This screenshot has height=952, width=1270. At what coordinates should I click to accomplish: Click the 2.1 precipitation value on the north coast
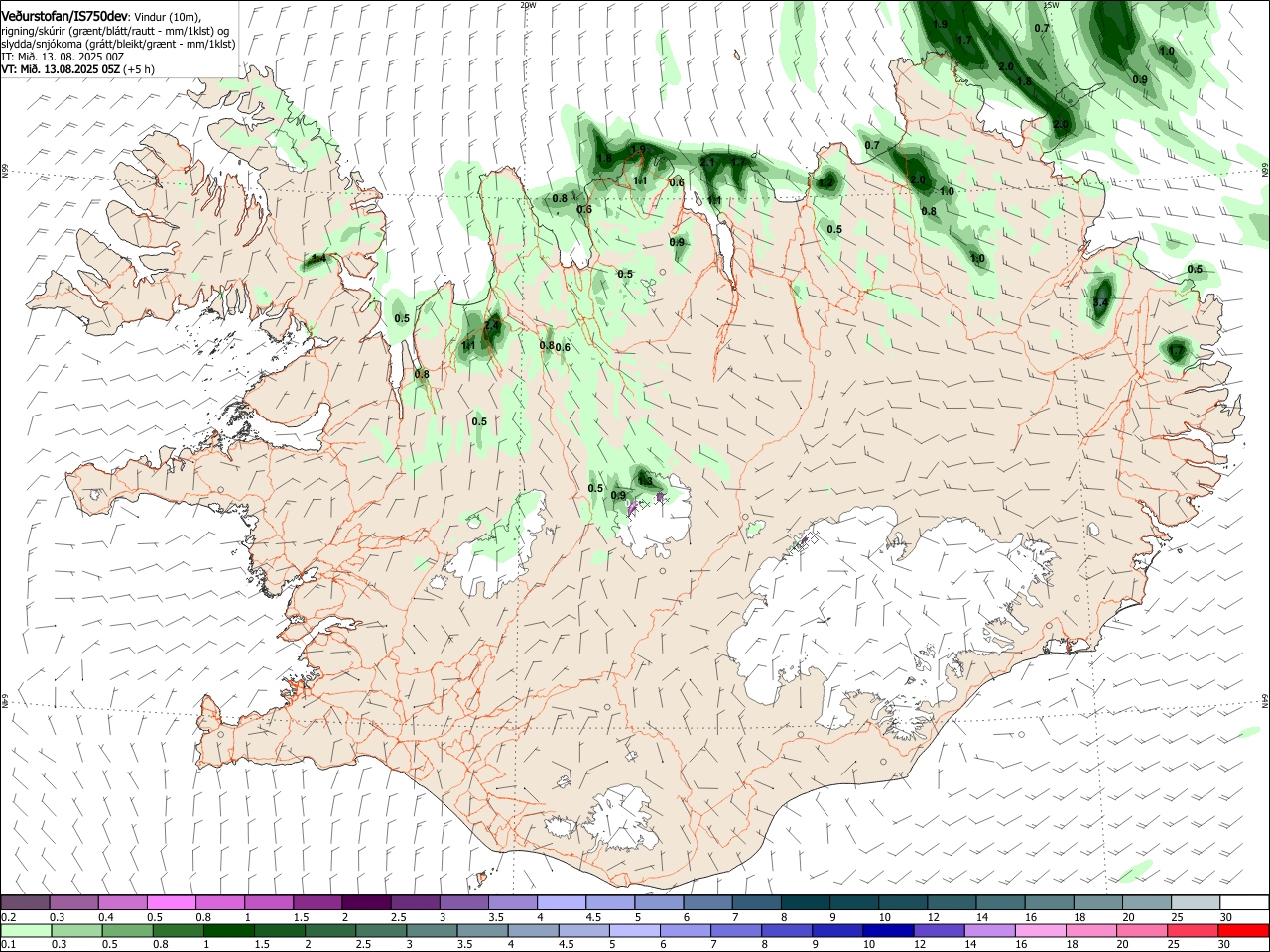click(x=707, y=162)
